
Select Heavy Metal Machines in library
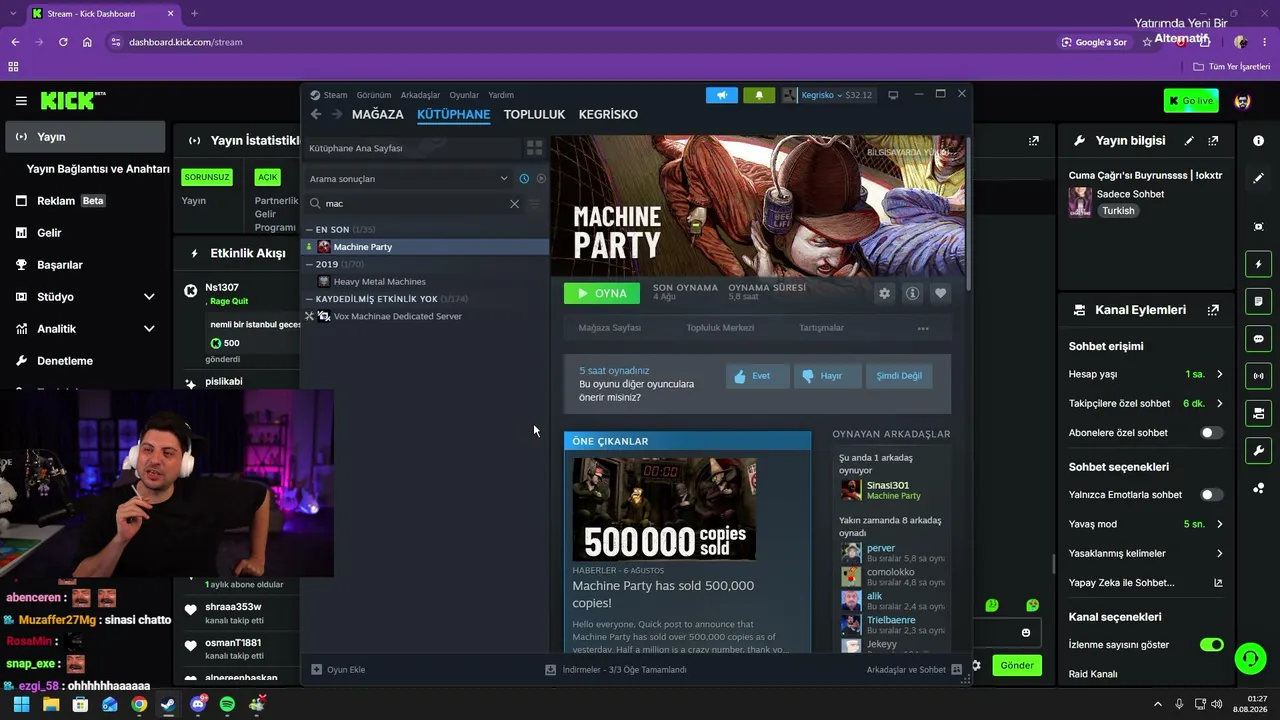[x=379, y=282]
